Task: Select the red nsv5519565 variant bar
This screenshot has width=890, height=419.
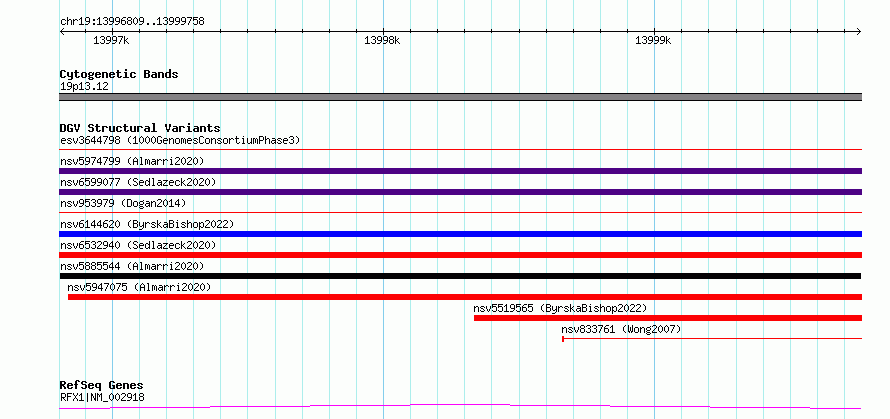Action: pos(668,318)
